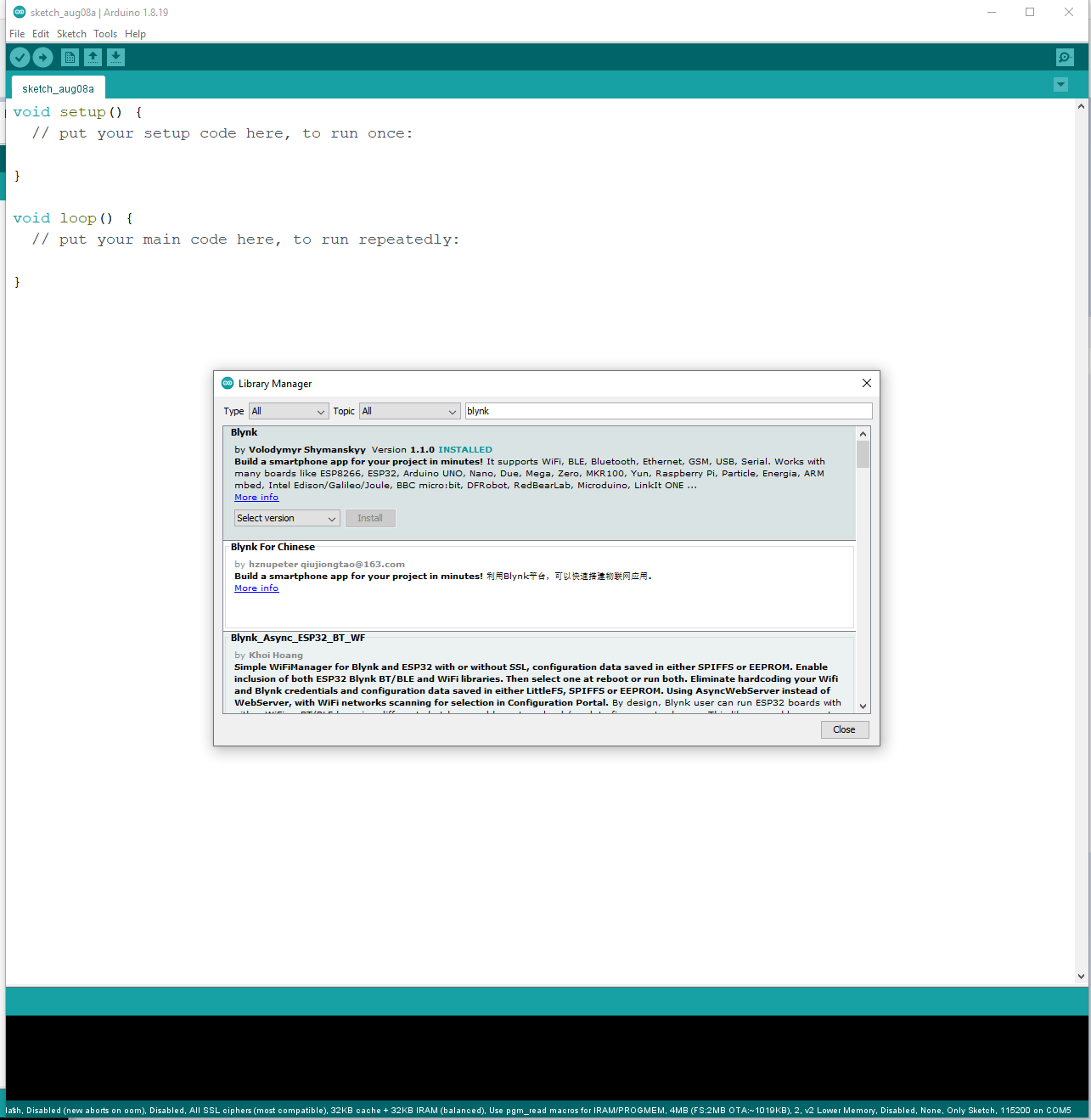
Task: Click the Upload arrow icon
Action: 43,57
